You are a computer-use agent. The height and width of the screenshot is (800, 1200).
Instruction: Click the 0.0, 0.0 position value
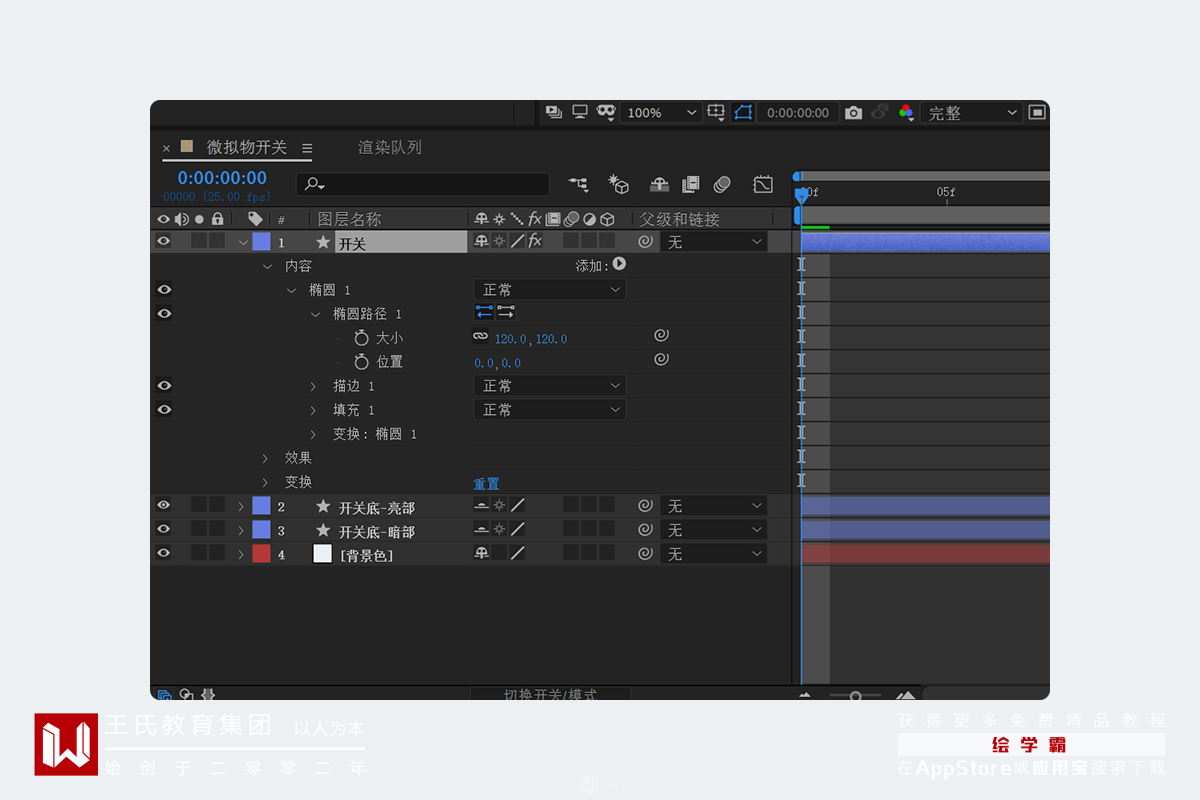coord(498,363)
